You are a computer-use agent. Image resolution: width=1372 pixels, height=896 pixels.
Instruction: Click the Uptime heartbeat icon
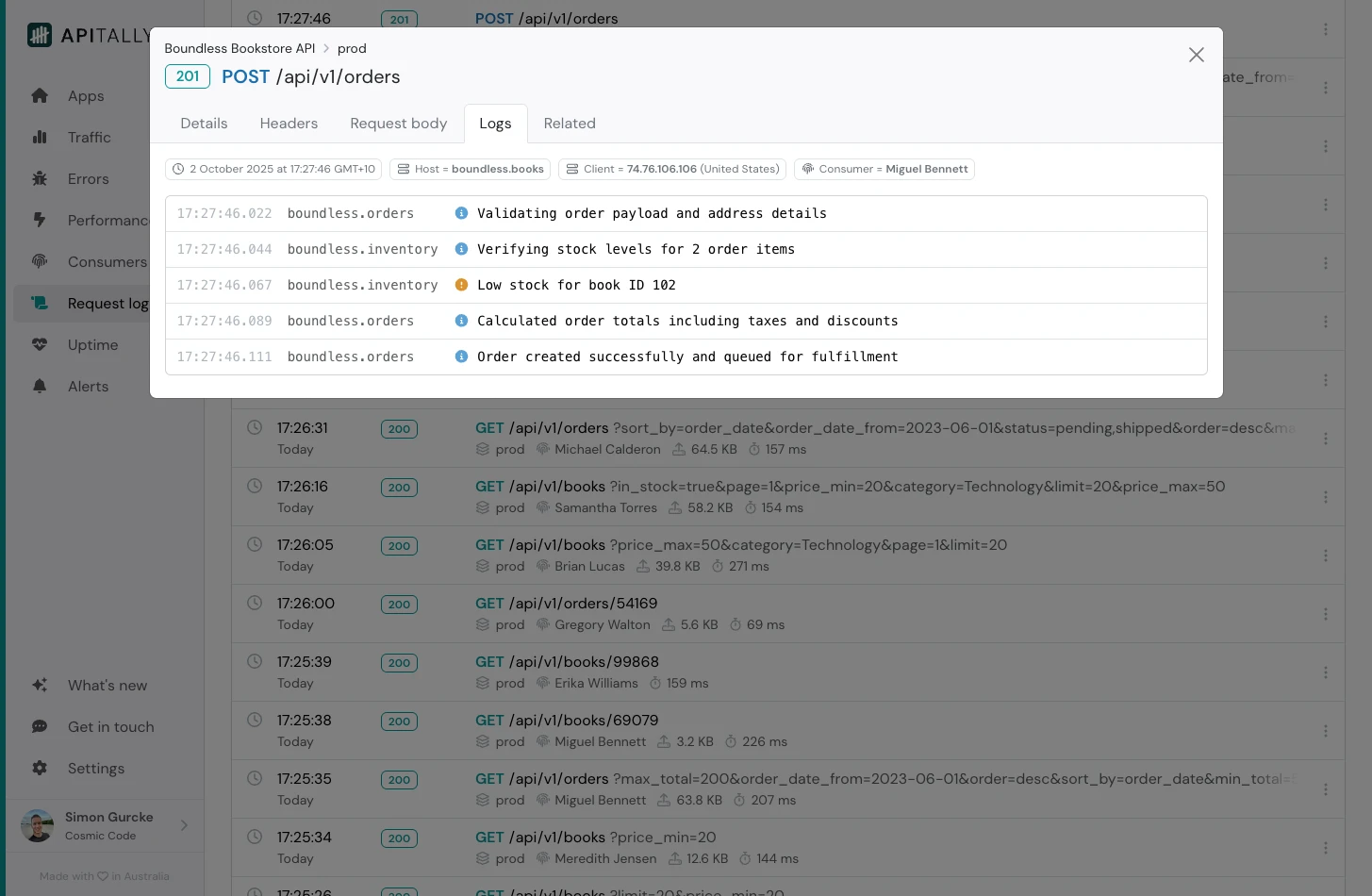(40, 344)
